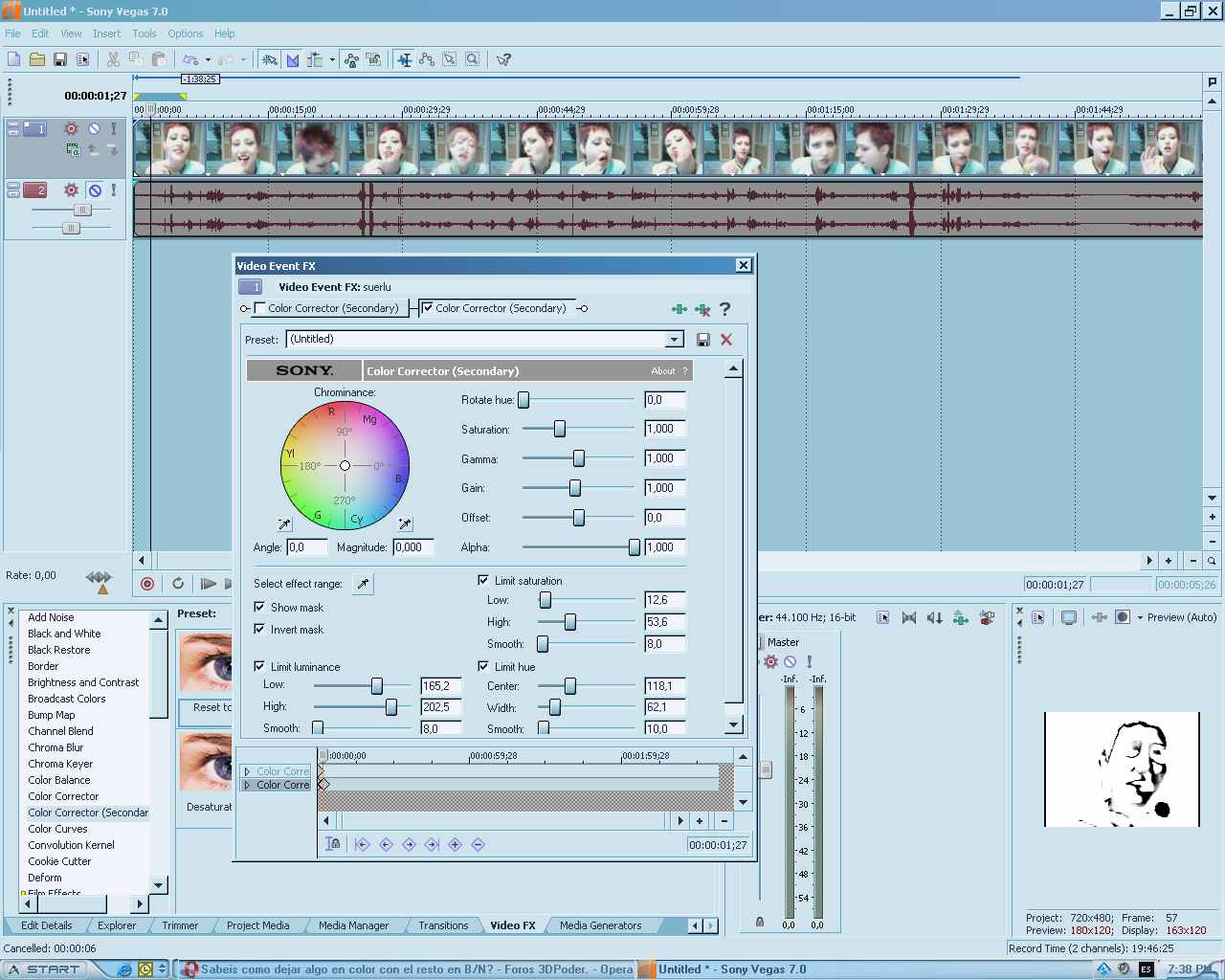1225x980 pixels.
Task: Open Track FX on audio track 2
Action: coord(71,189)
